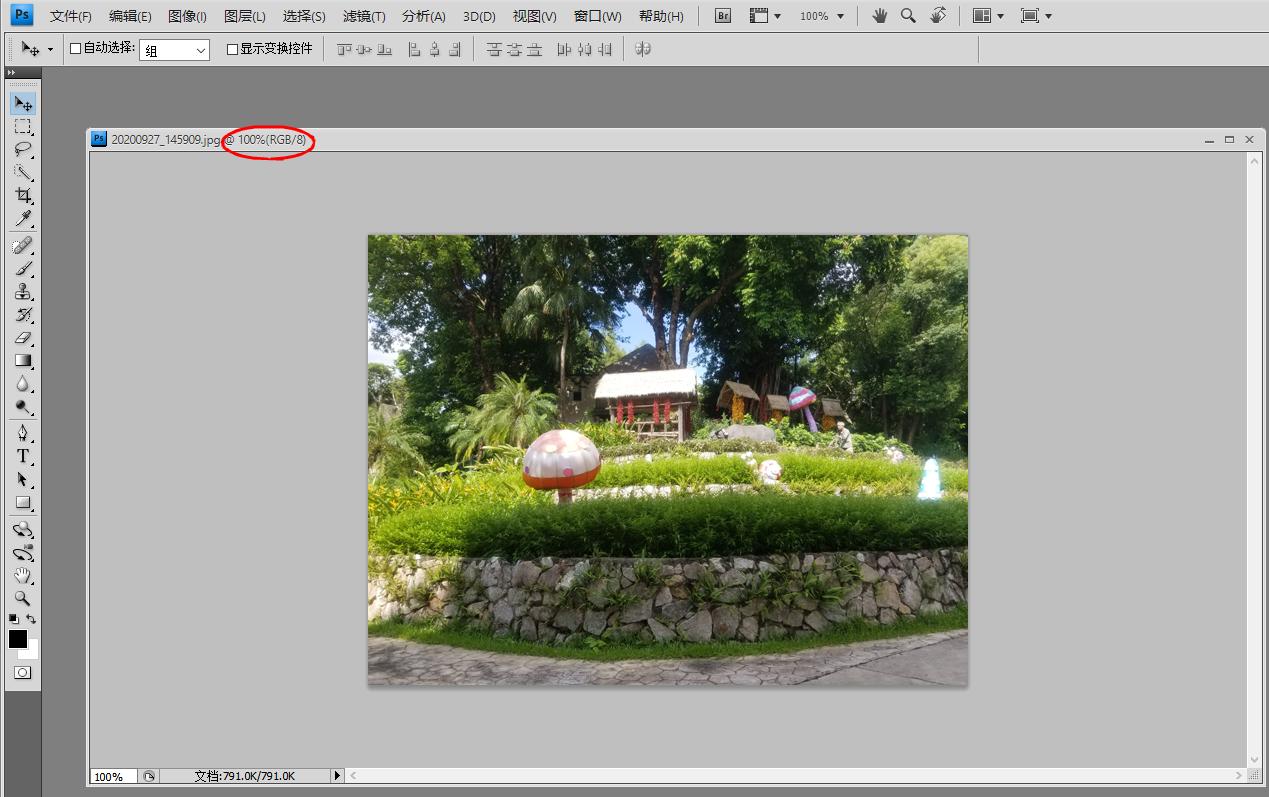This screenshot has width=1269, height=797.
Task: Select the Lasso tool
Action: (23, 150)
